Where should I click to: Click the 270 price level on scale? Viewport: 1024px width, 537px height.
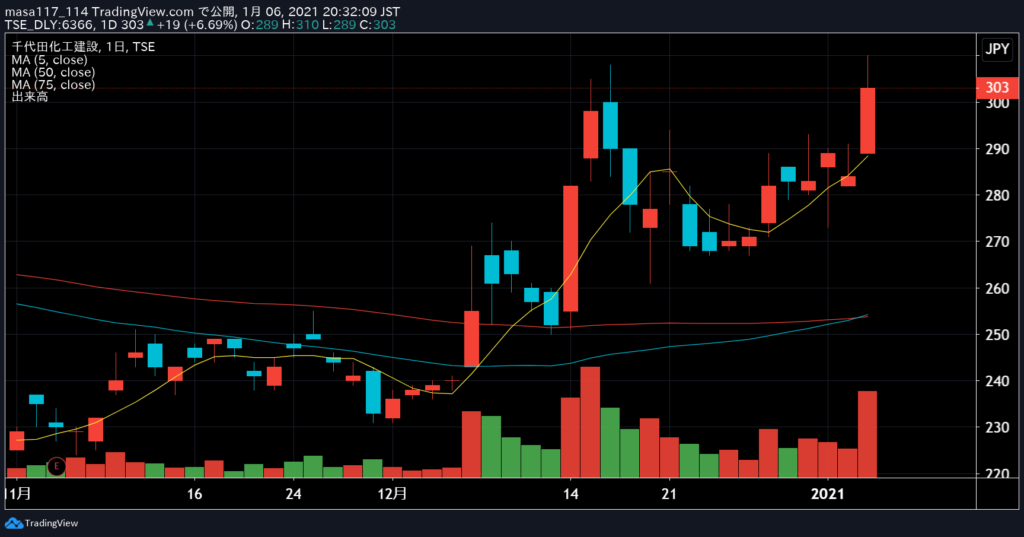click(x=997, y=242)
